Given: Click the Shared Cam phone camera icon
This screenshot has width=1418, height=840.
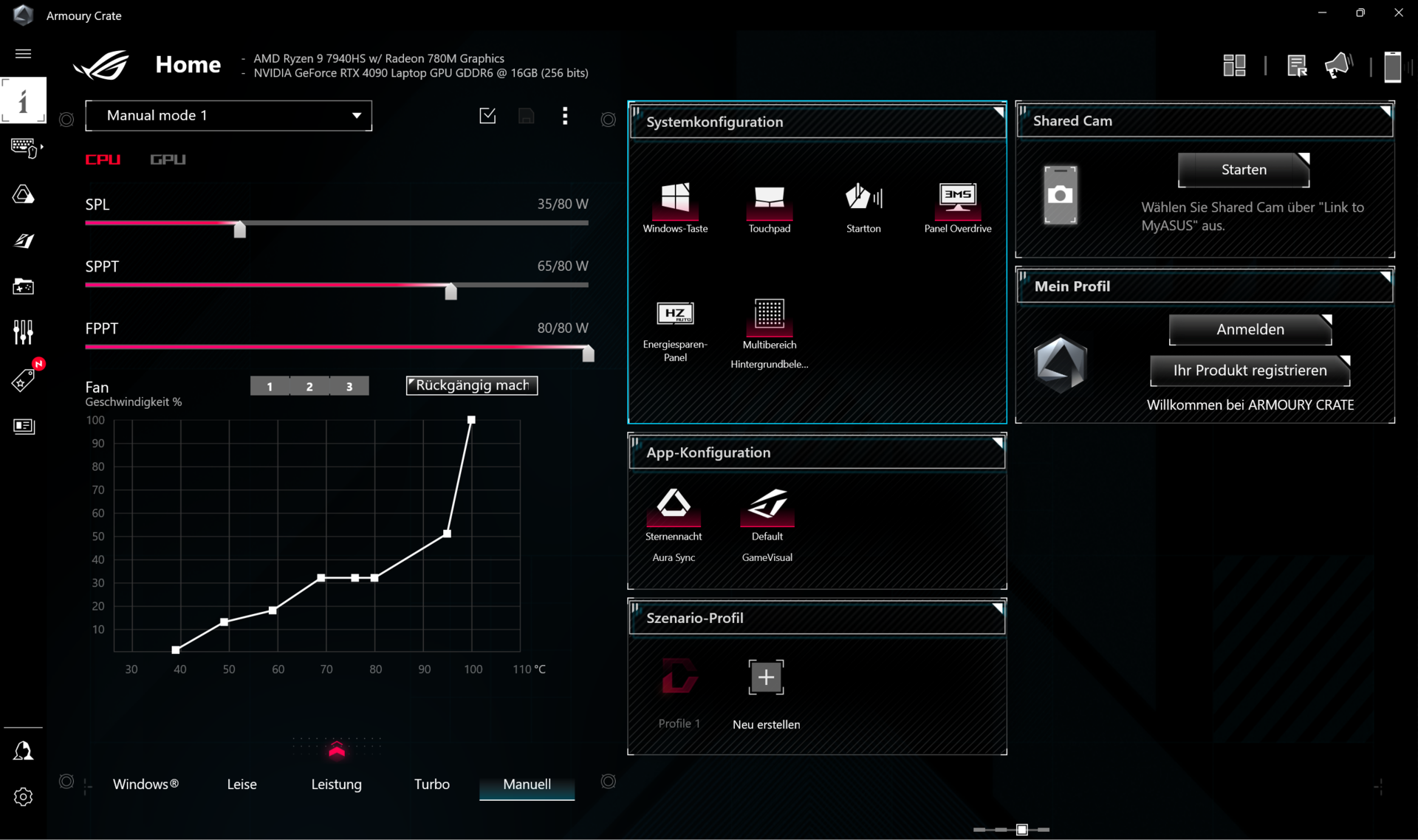Looking at the screenshot, I should [x=1060, y=195].
